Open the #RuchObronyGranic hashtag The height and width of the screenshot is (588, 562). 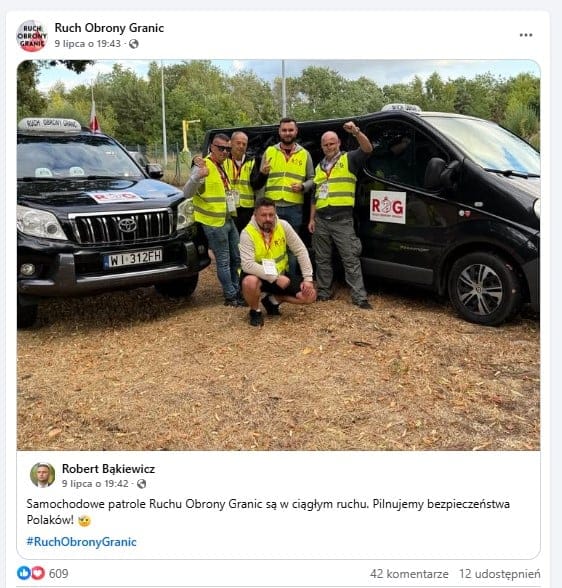pyautogui.click(x=81, y=542)
